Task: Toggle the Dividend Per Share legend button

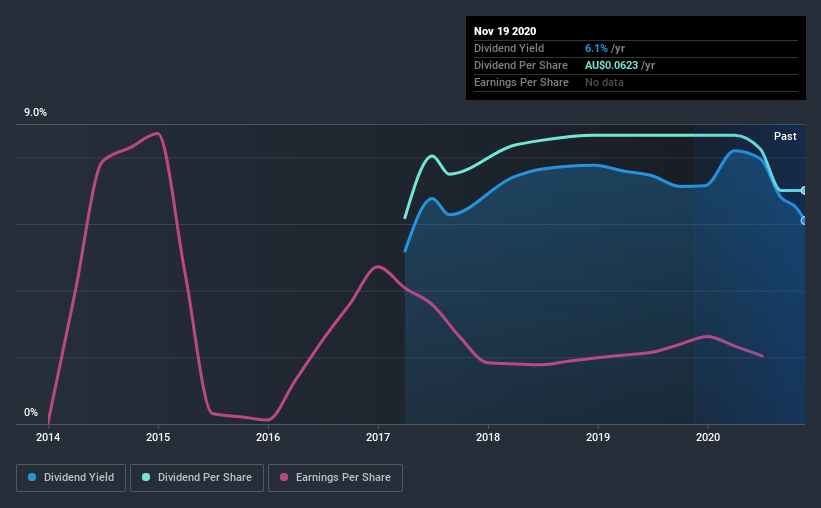Action: pyautogui.click(x=197, y=478)
